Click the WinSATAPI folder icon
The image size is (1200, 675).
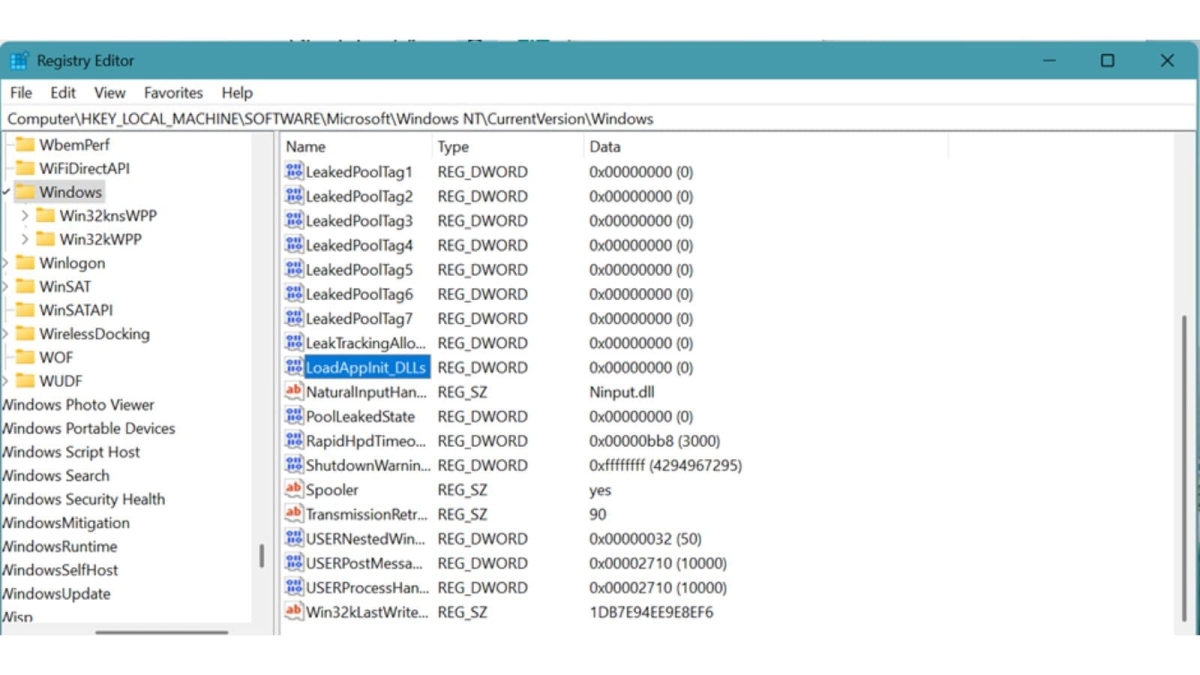(x=24, y=310)
